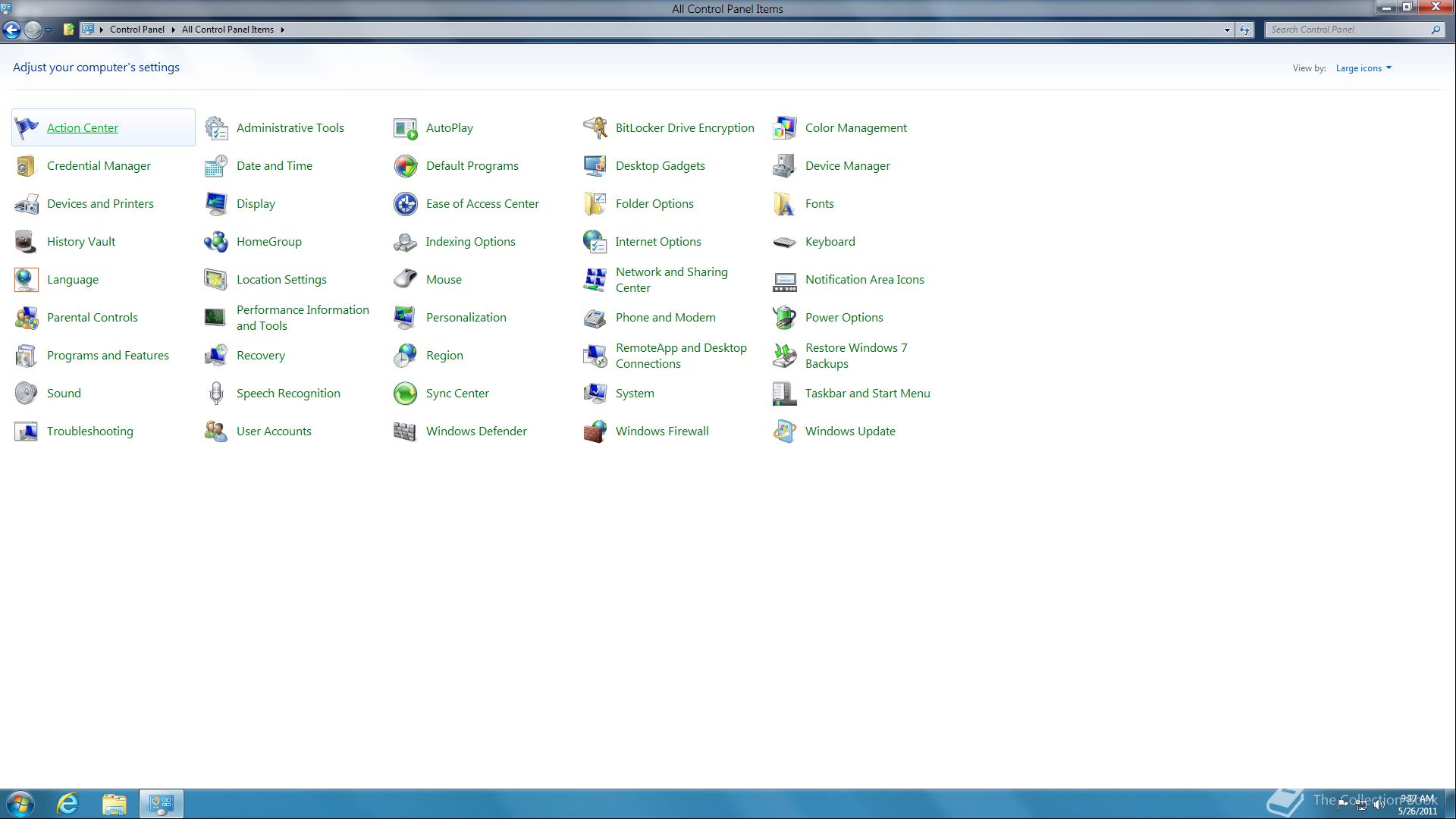Expand the address bar history dropdown arrow

(x=1227, y=30)
